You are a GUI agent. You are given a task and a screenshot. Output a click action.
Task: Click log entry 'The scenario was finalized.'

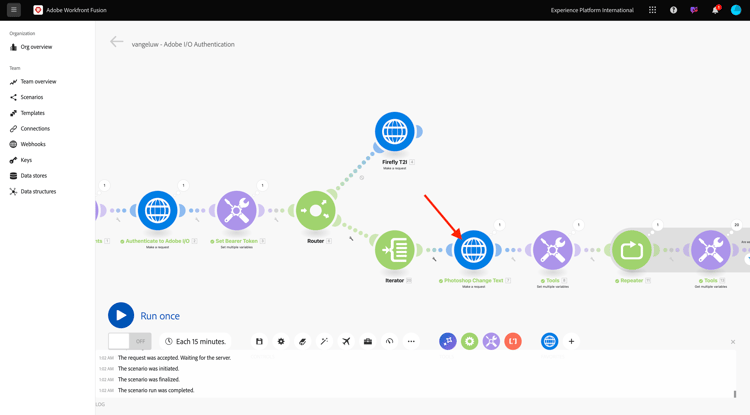[x=149, y=379]
